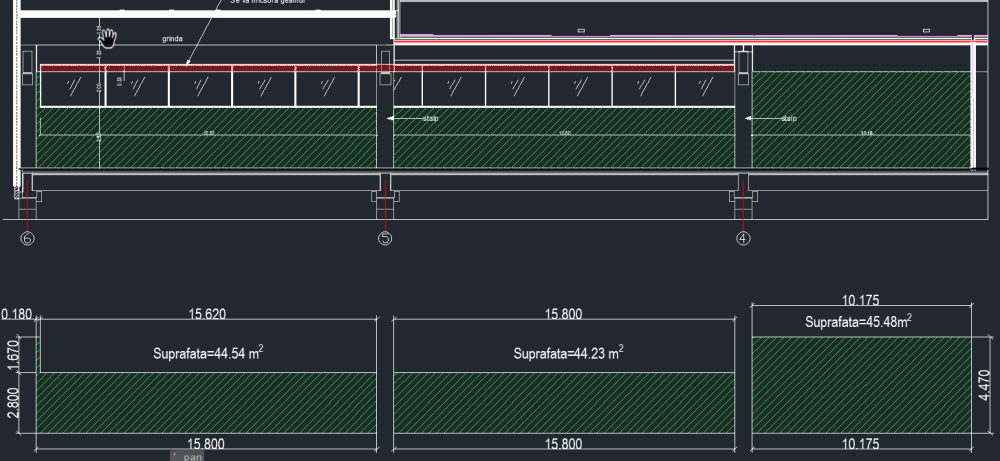Click the 10.175 dimension above Suprafata=45.48 text
This screenshot has width=1000, height=461.
tap(860, 300)
